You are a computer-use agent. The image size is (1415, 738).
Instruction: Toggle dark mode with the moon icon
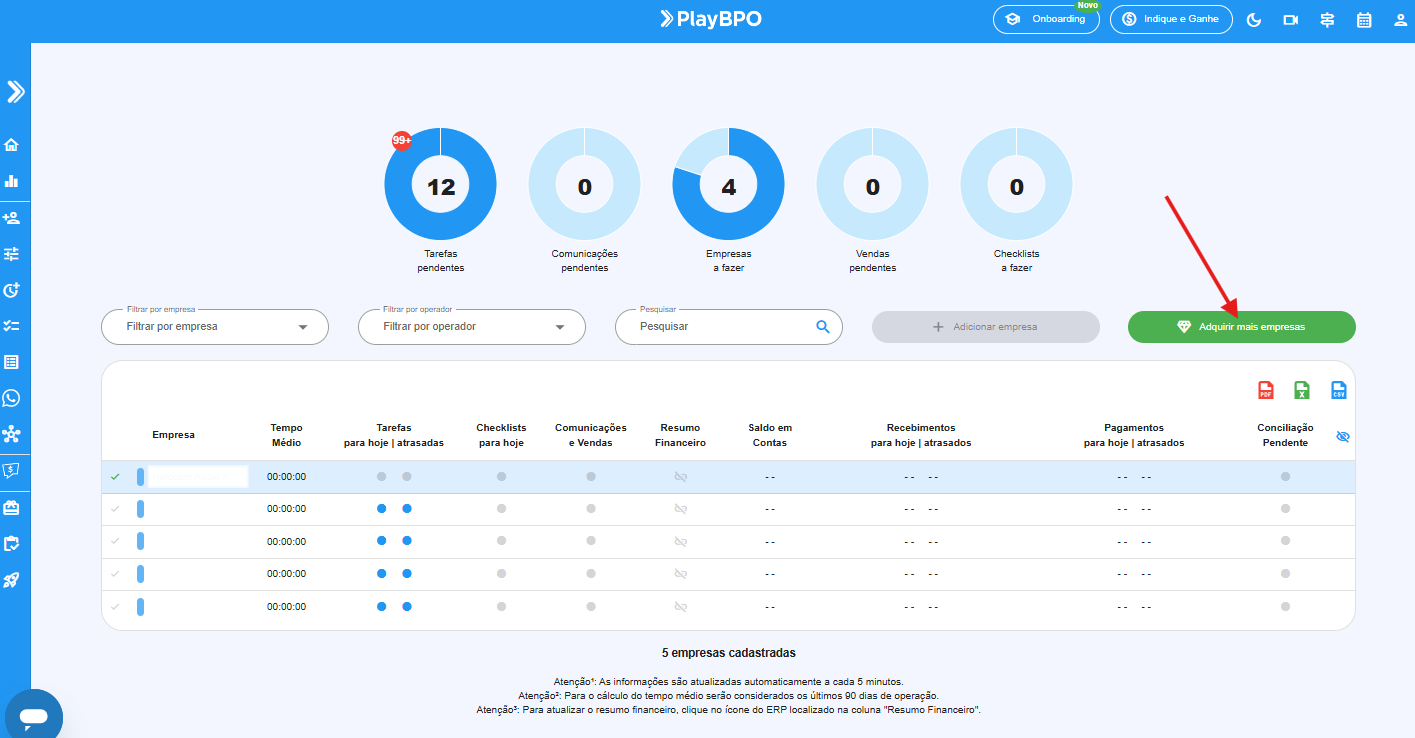1254,20
